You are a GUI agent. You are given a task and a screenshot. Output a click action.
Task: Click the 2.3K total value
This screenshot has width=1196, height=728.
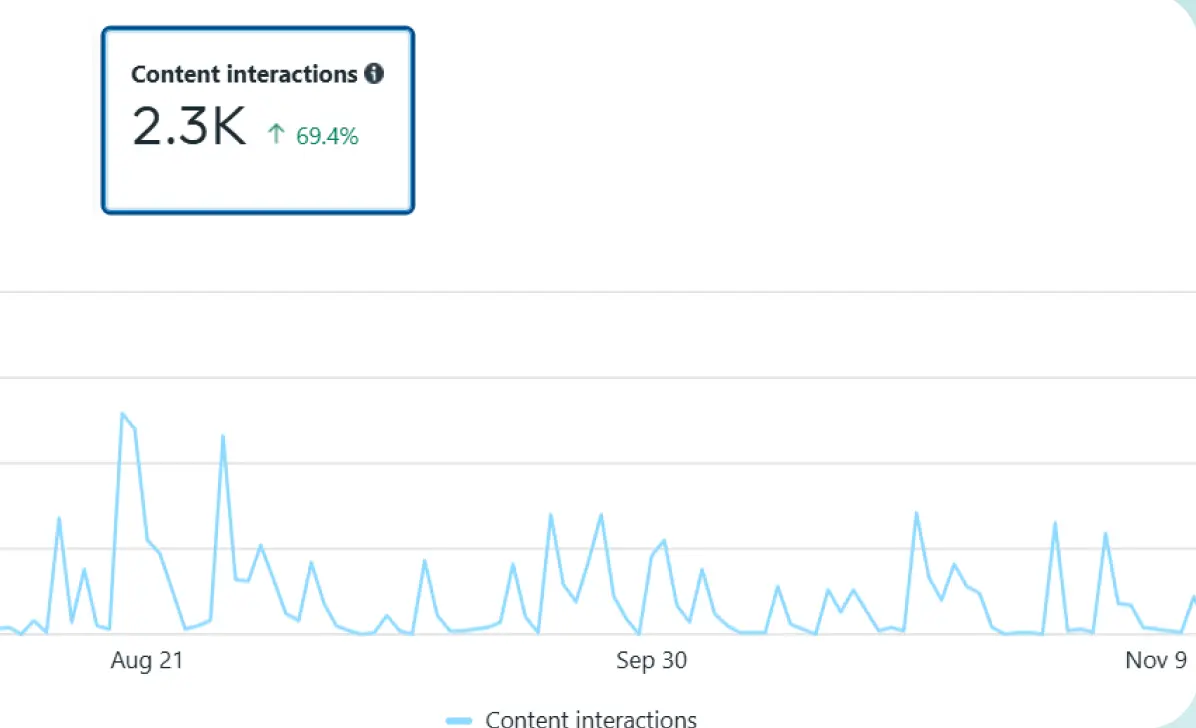pyautogui.click(x=189, y=130)
